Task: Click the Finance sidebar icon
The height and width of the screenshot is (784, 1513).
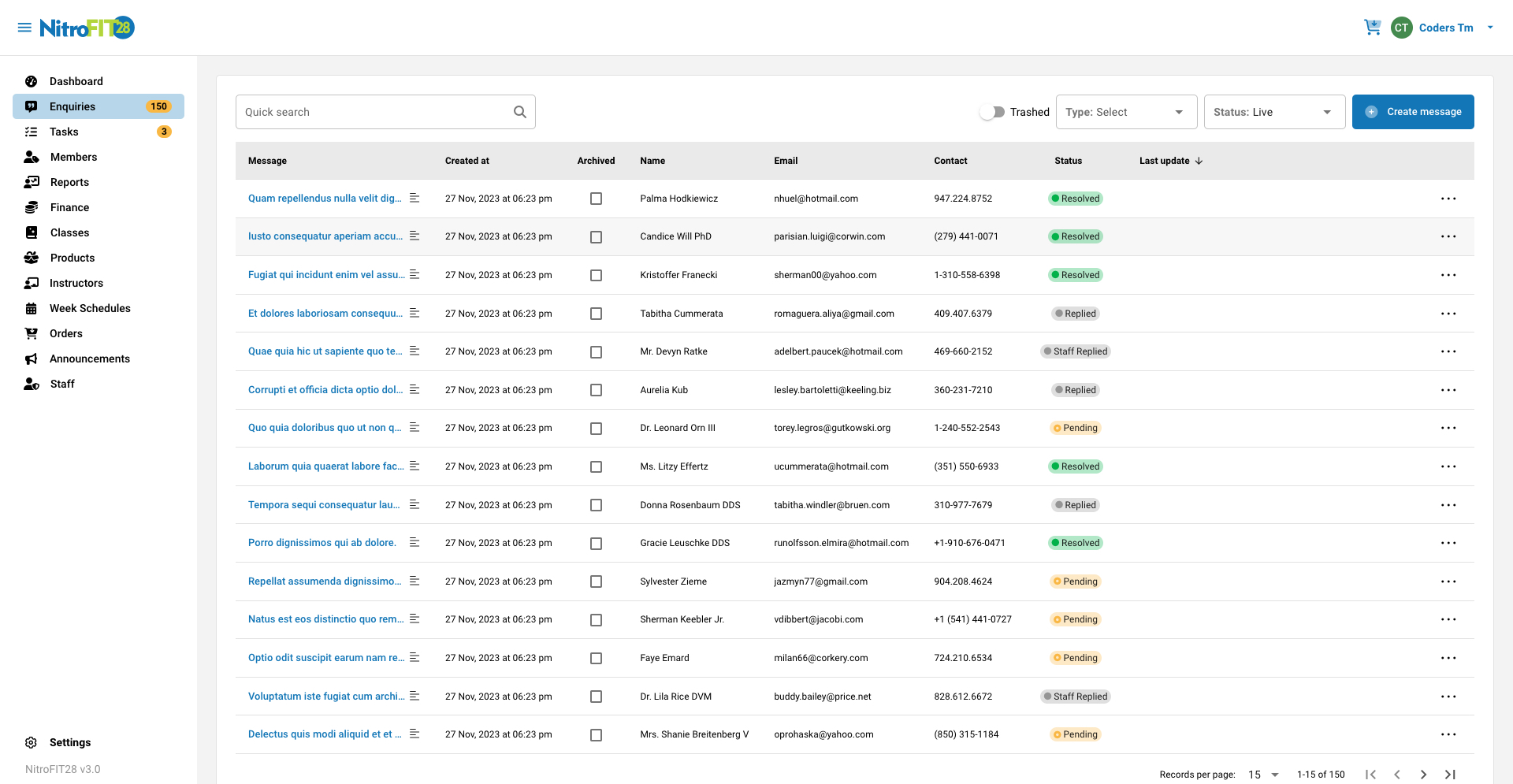Action: (31, 207)
